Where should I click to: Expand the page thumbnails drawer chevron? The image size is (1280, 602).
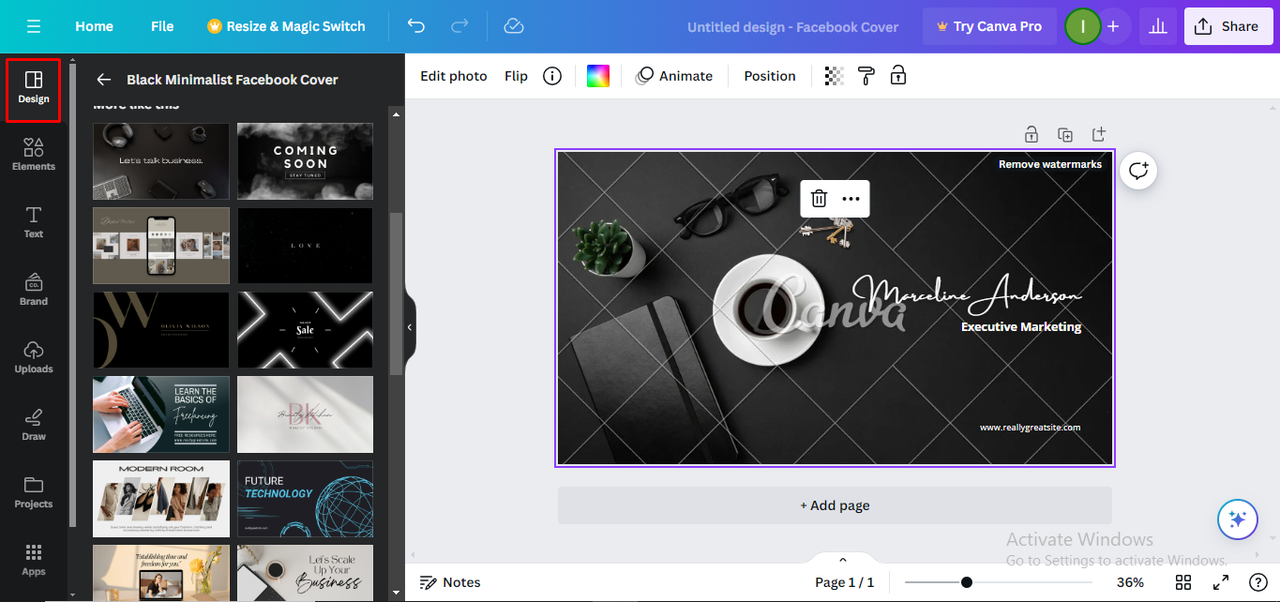(x=842, y=560)
